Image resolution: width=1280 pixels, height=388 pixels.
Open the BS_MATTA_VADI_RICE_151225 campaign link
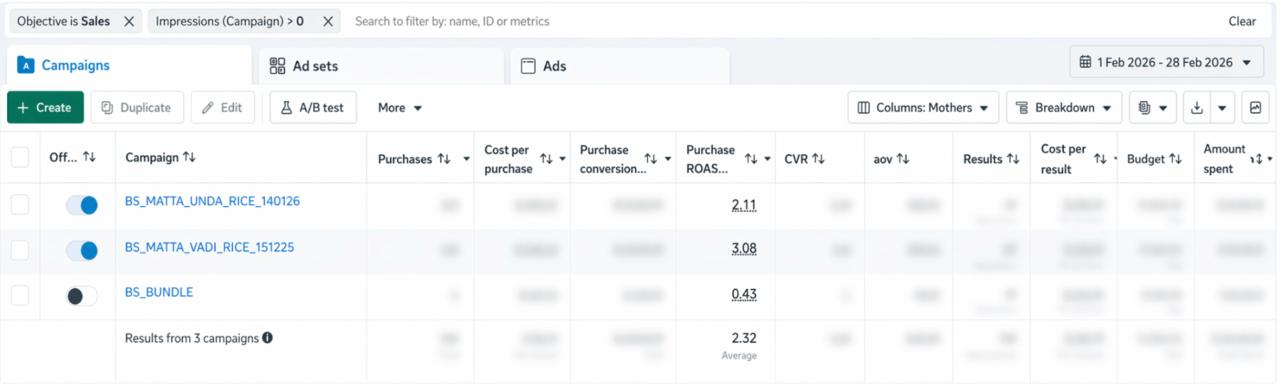pyautogui.click(x=209, y=247)
